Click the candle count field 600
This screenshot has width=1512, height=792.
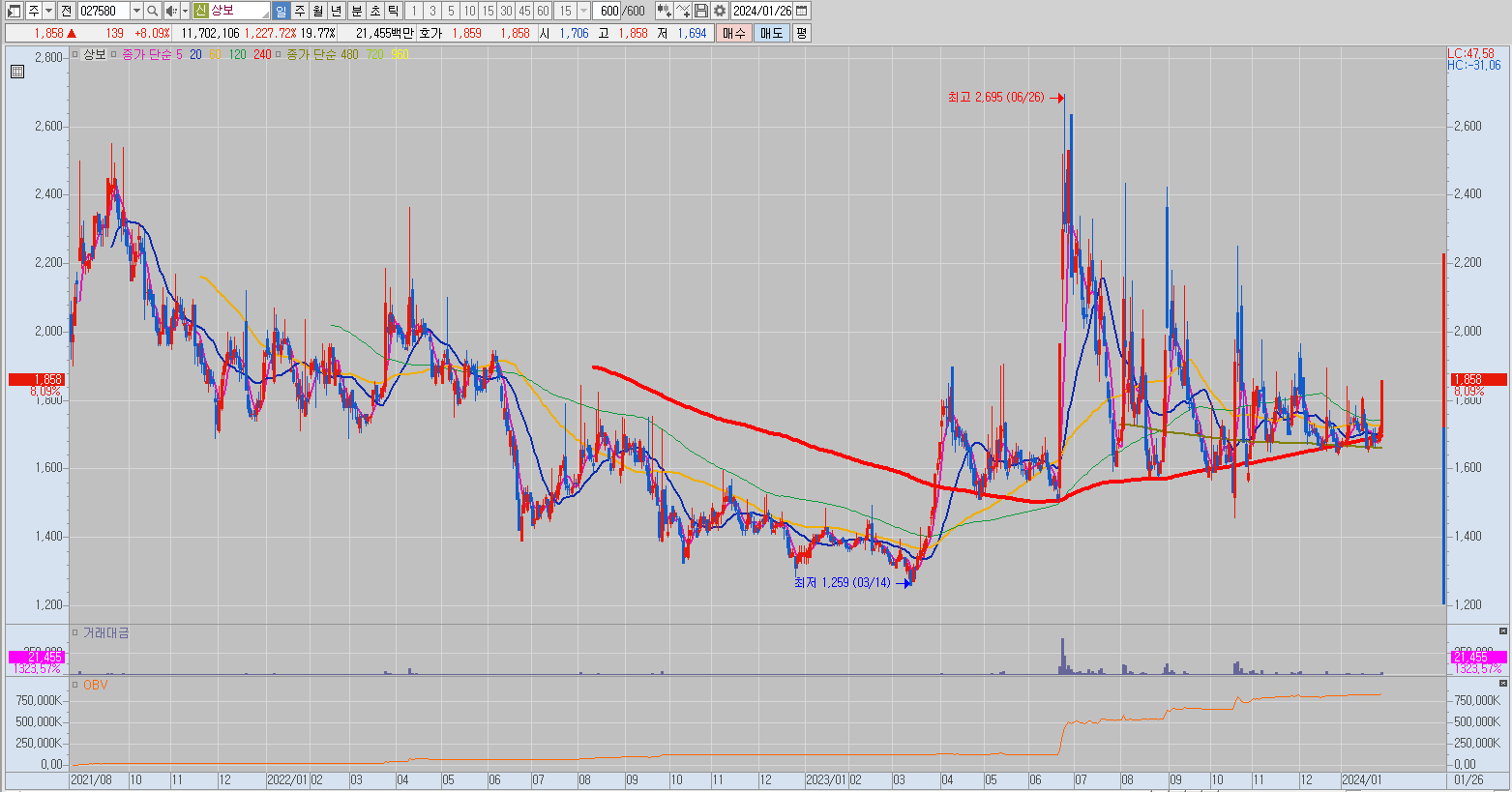coord(608,11)
